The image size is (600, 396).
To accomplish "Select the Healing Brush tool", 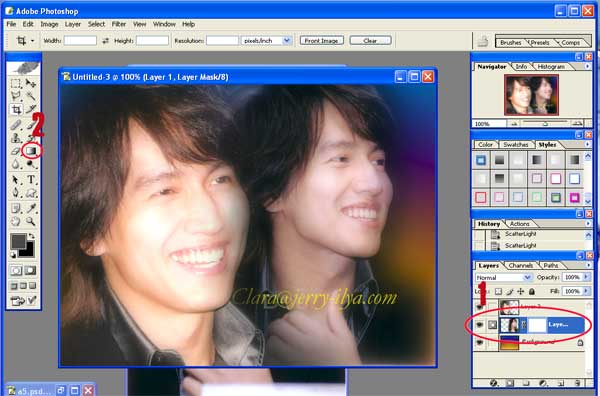I will click(x=16, y=125).
